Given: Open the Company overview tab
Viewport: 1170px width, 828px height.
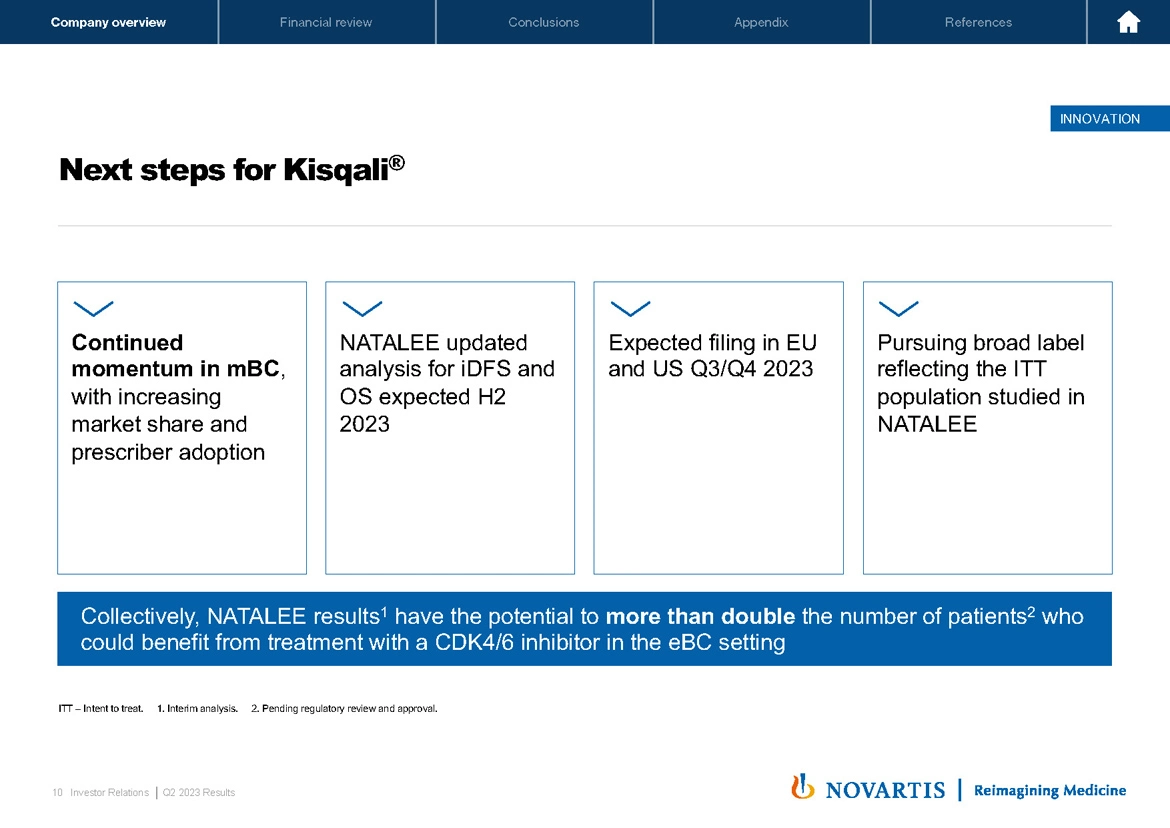Looking at the screenshot, I should 108,22.
